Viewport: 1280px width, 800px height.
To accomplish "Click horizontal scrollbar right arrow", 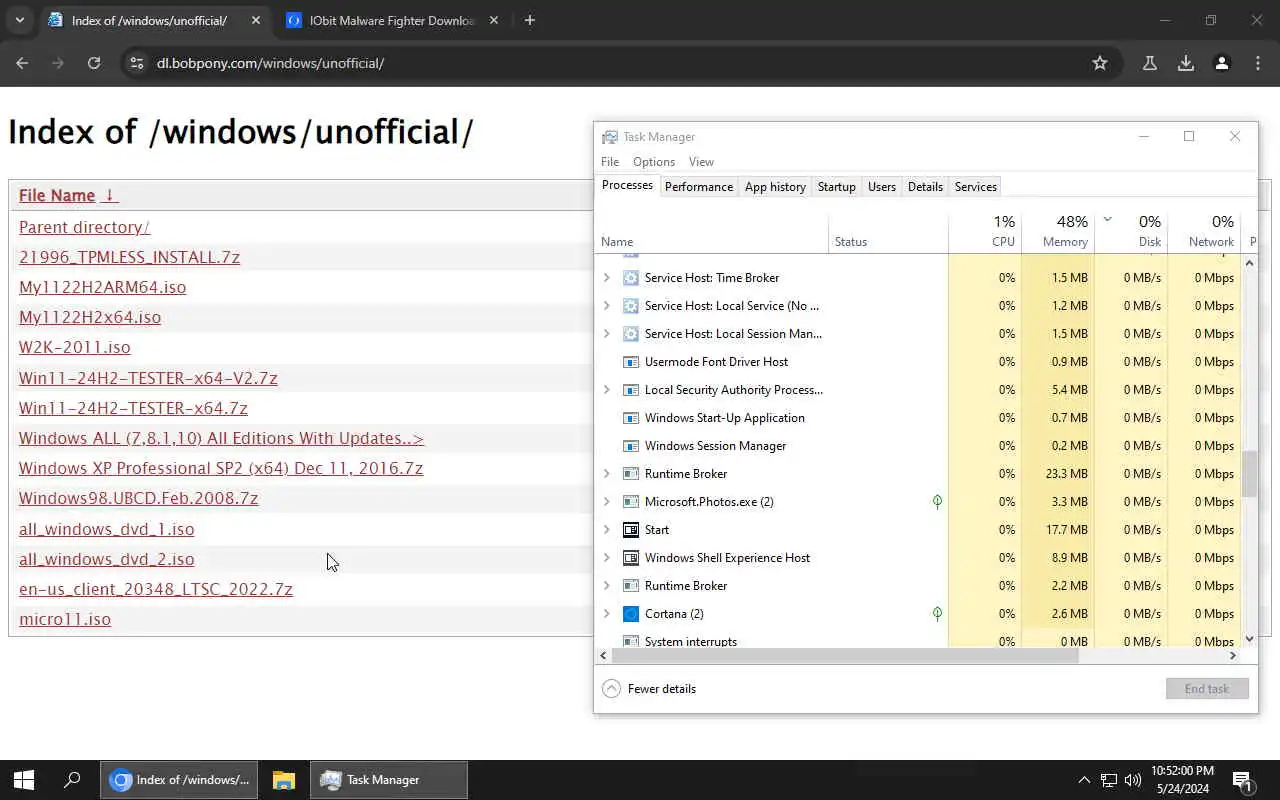I will (x=1233, y=656).
